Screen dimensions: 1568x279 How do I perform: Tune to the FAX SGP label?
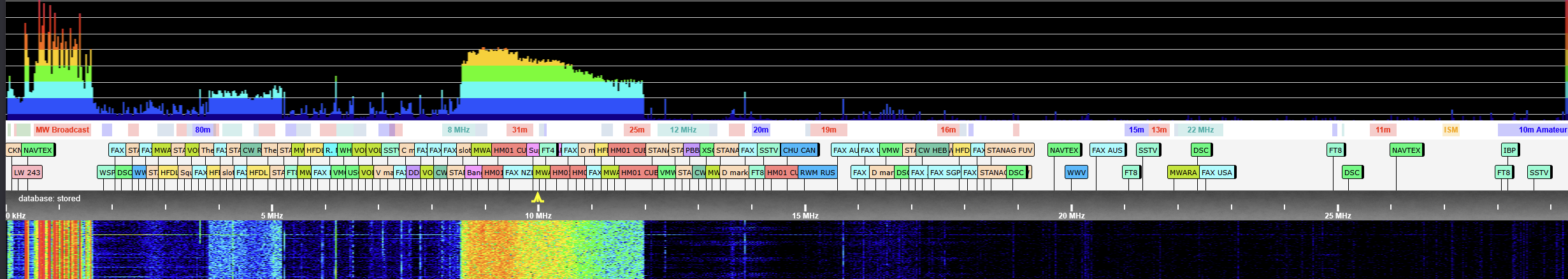point(944,173)
